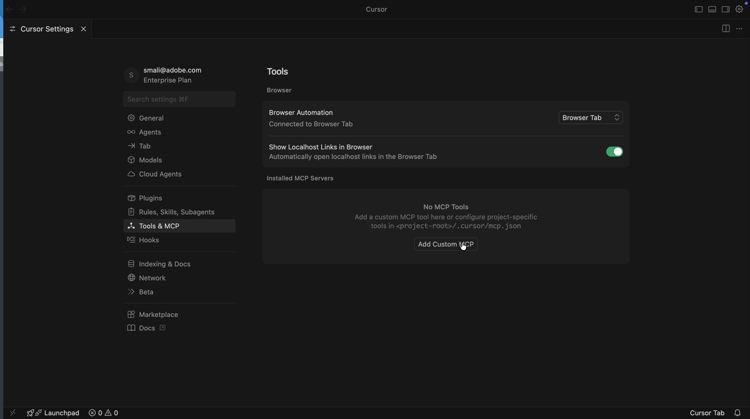Open the Docs external link

tap(179, 328)
